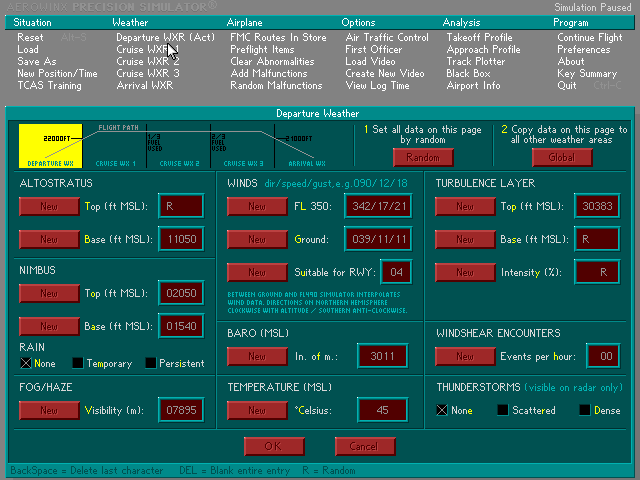Open the Analysis menu
Image resolution: width=640 pixels, height=480 pixels.
[x=461, y=22]
